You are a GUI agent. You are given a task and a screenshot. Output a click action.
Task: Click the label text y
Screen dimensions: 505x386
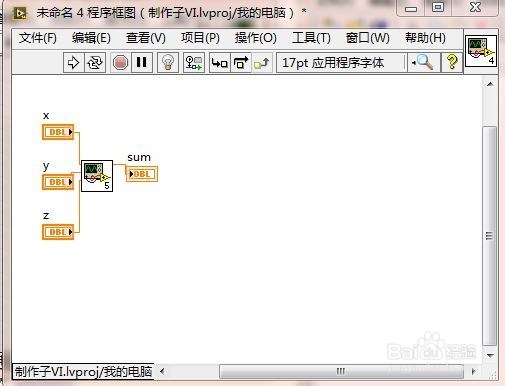[46, 166]
